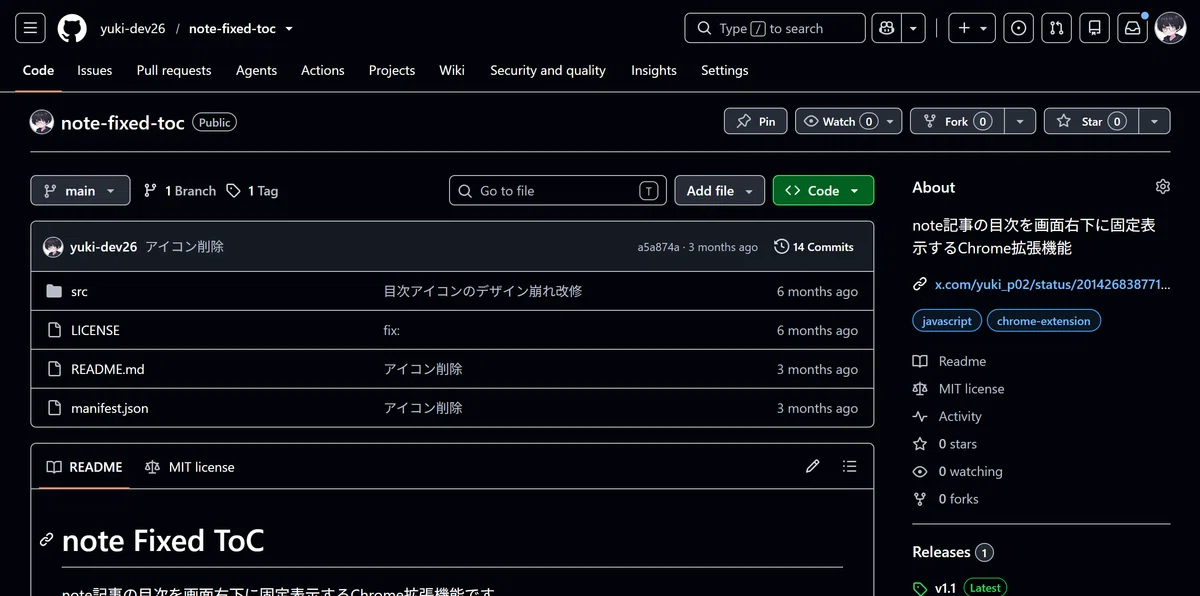This screenshot has width=1200, height=596.
Task: Select the MIT license tab in viewer
Action: pyautogui.click(x=190, y=467)
